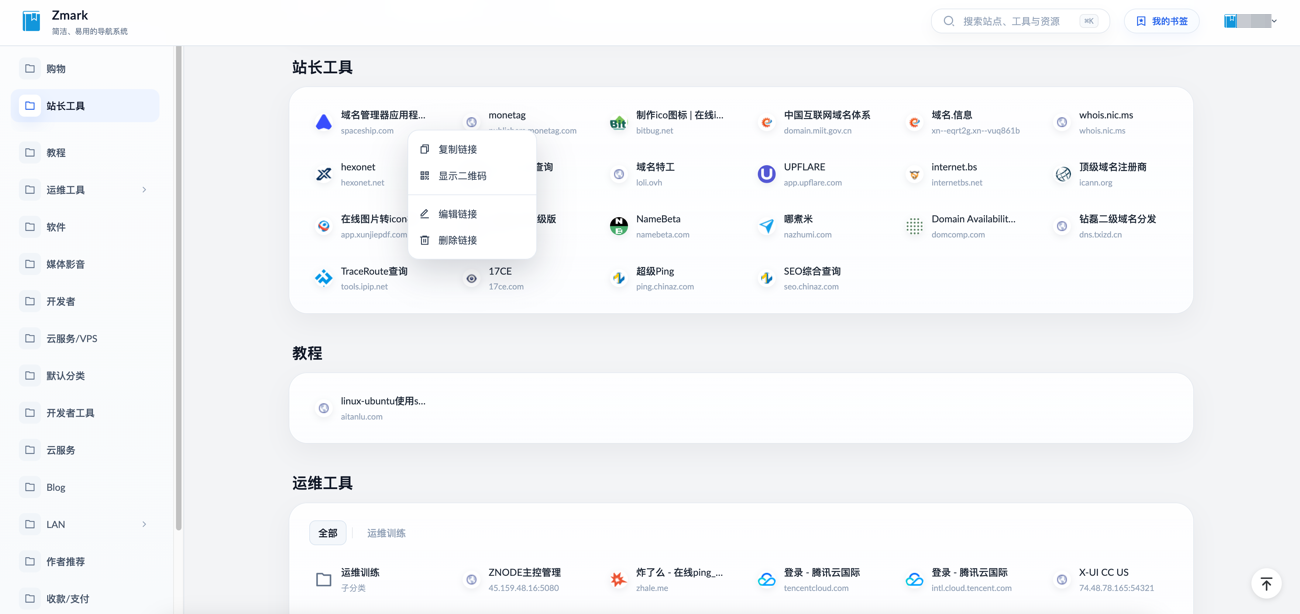The image size is (1300, 614).
Task: Click the intl.cloud.tencent.com cloud icon
Action: coord(914,579)
